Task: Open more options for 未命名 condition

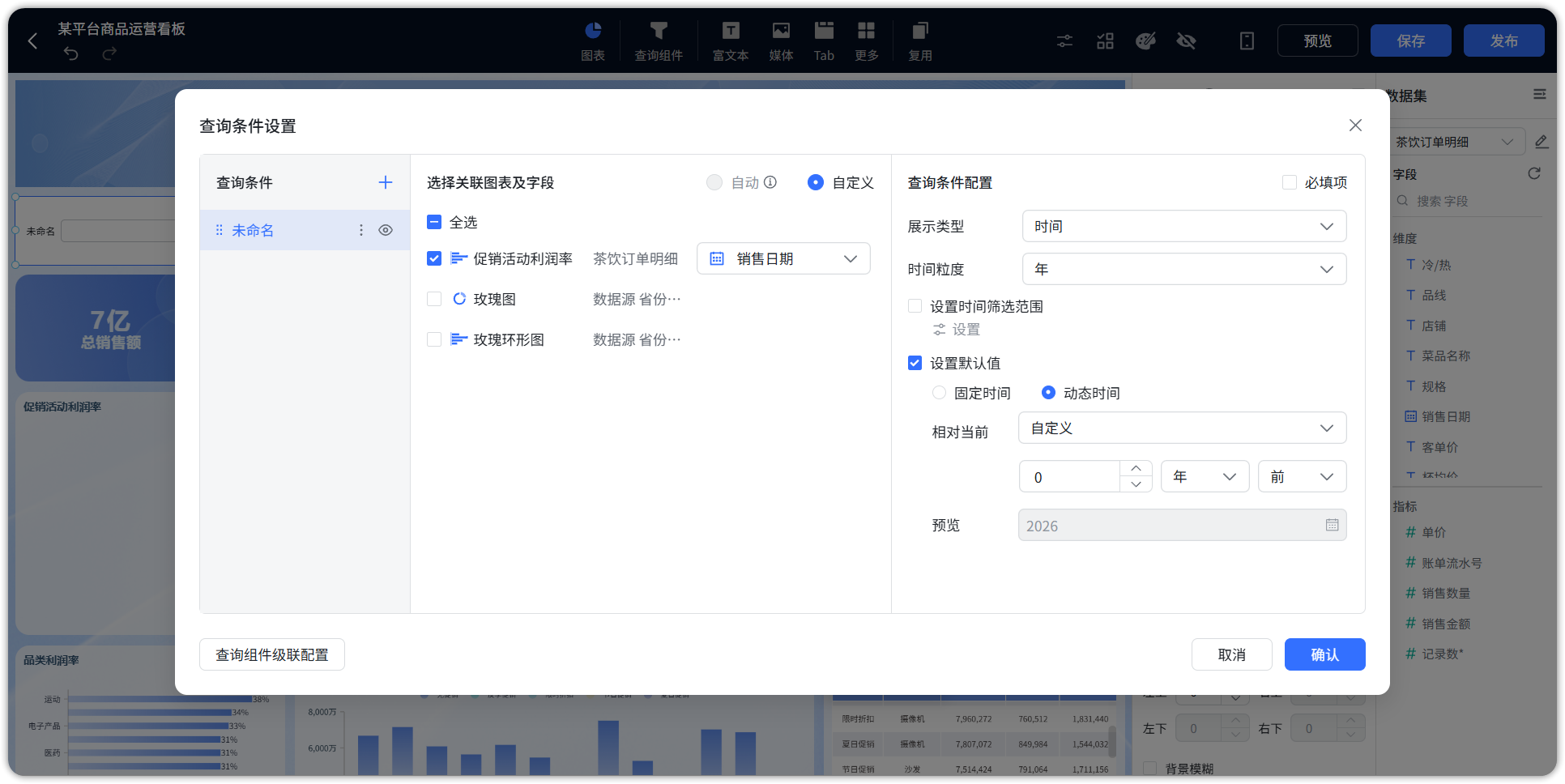Action: point(361,230)
